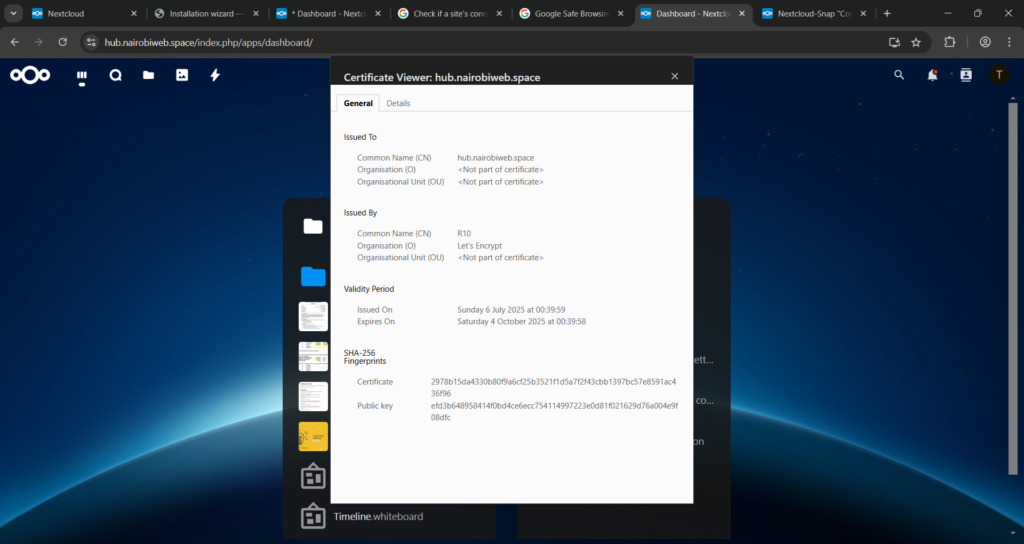The height and width of the screenshot is (544, 1024).
Task: Open the white folder icon in files widget
Action: click(313, 226)
